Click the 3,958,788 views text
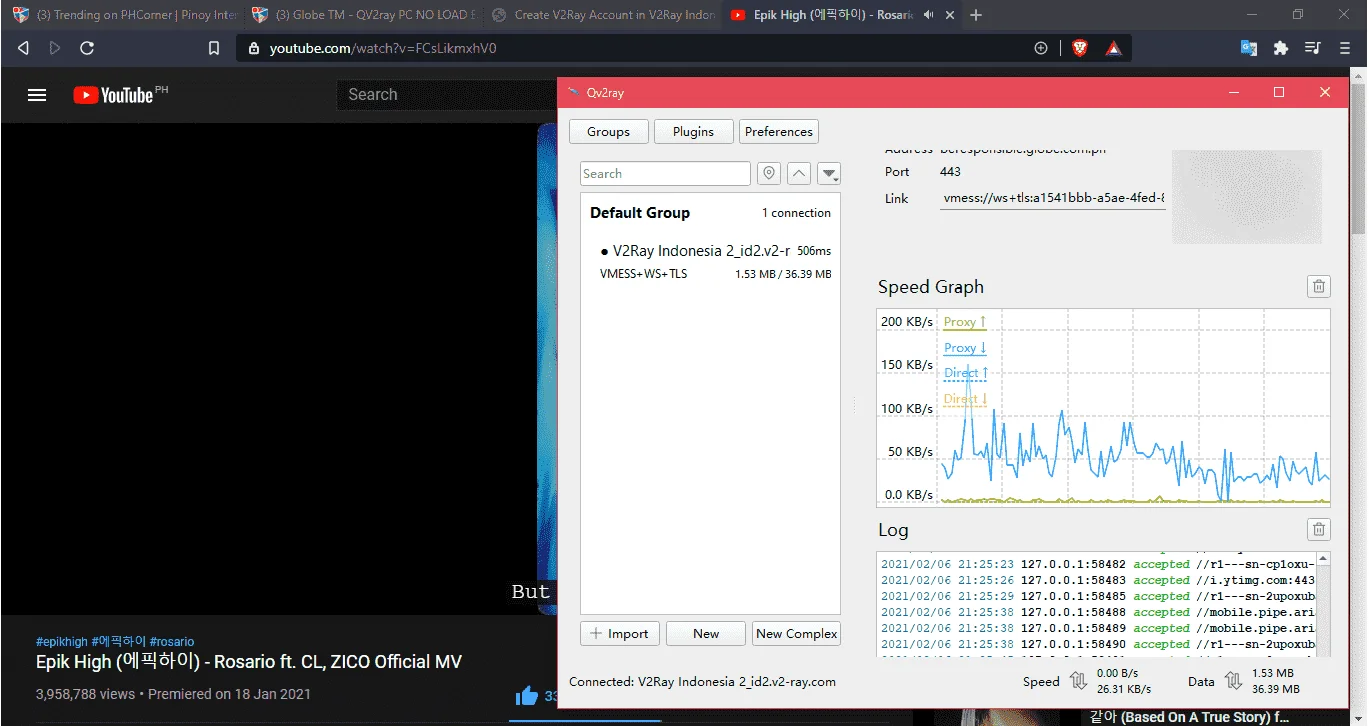The image size is (1369, 726). click(85, 694)
